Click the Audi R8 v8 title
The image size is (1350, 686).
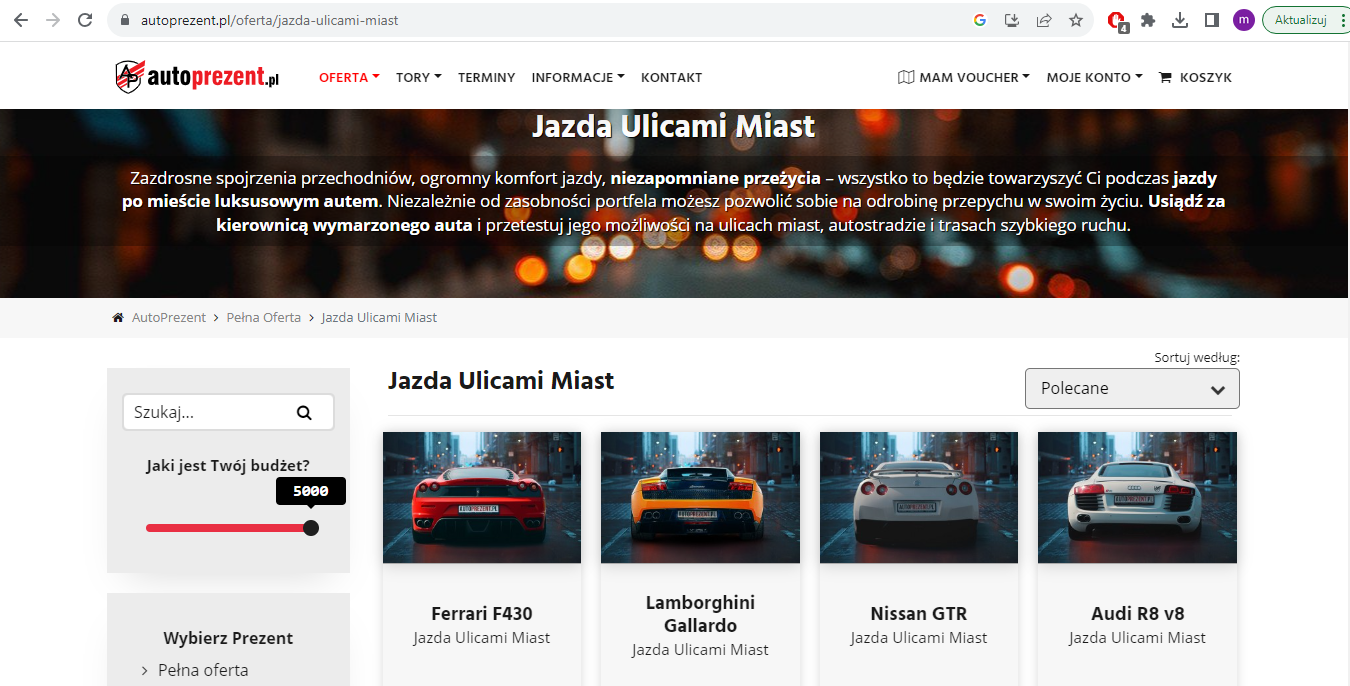pos(1137,614)
